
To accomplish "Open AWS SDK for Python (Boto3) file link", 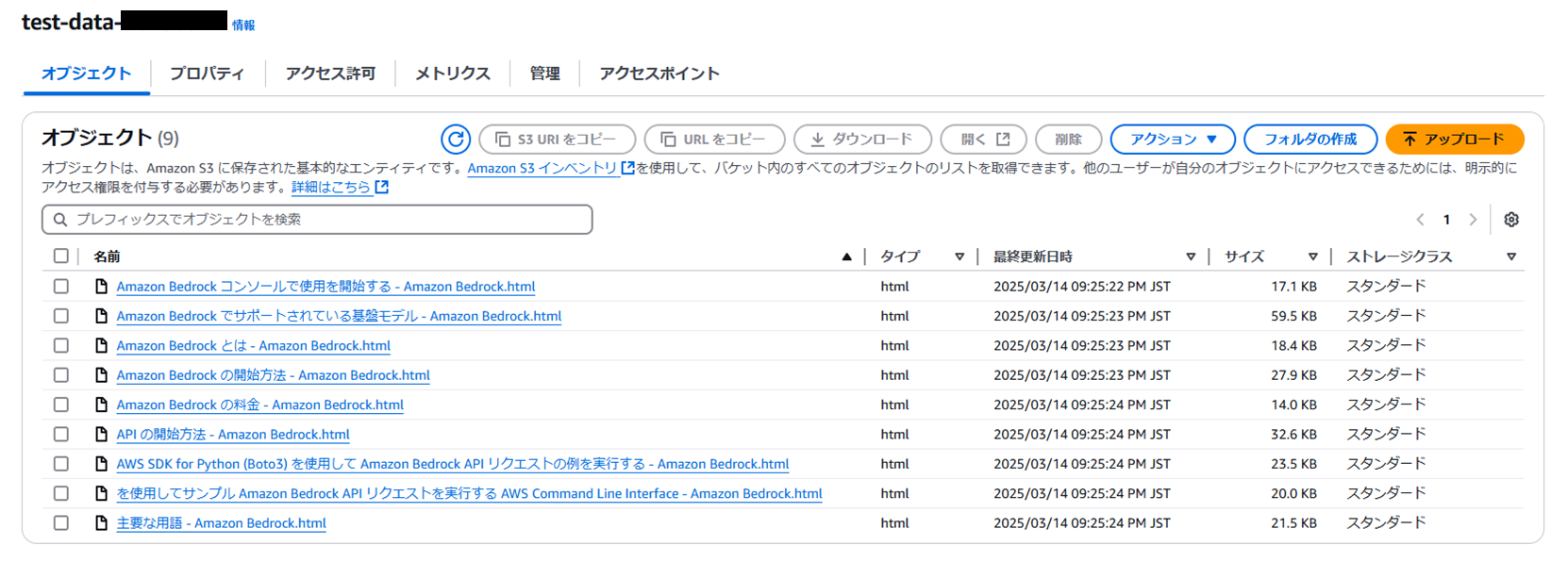I will [x=453, y=464].
